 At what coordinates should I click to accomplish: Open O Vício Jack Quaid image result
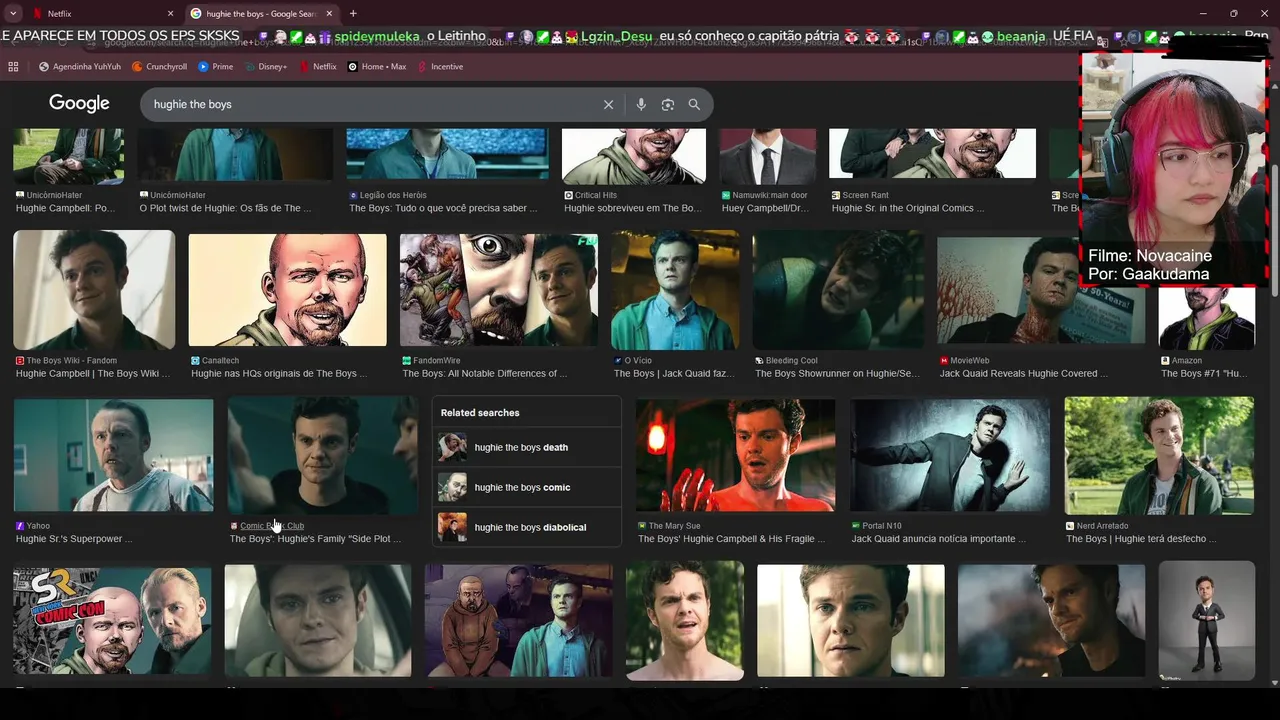point(675,290)
